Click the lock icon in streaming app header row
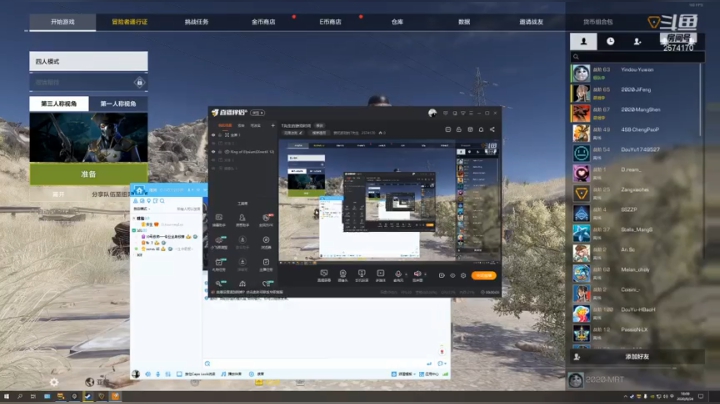Viewport: 720px width, 404px height. click(x=459, y=130)
